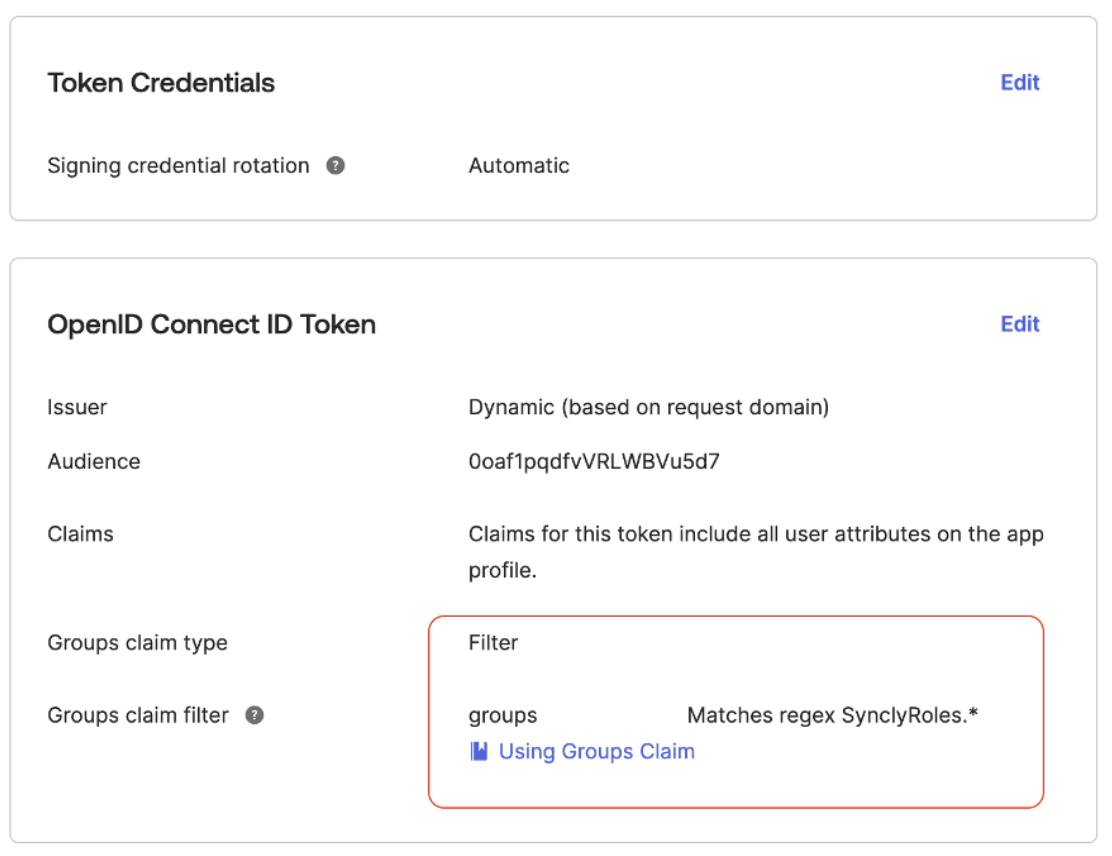Show help for Groups claim filter
The width and height of the screenshot is (1112, 856).
tap(255, 715)
